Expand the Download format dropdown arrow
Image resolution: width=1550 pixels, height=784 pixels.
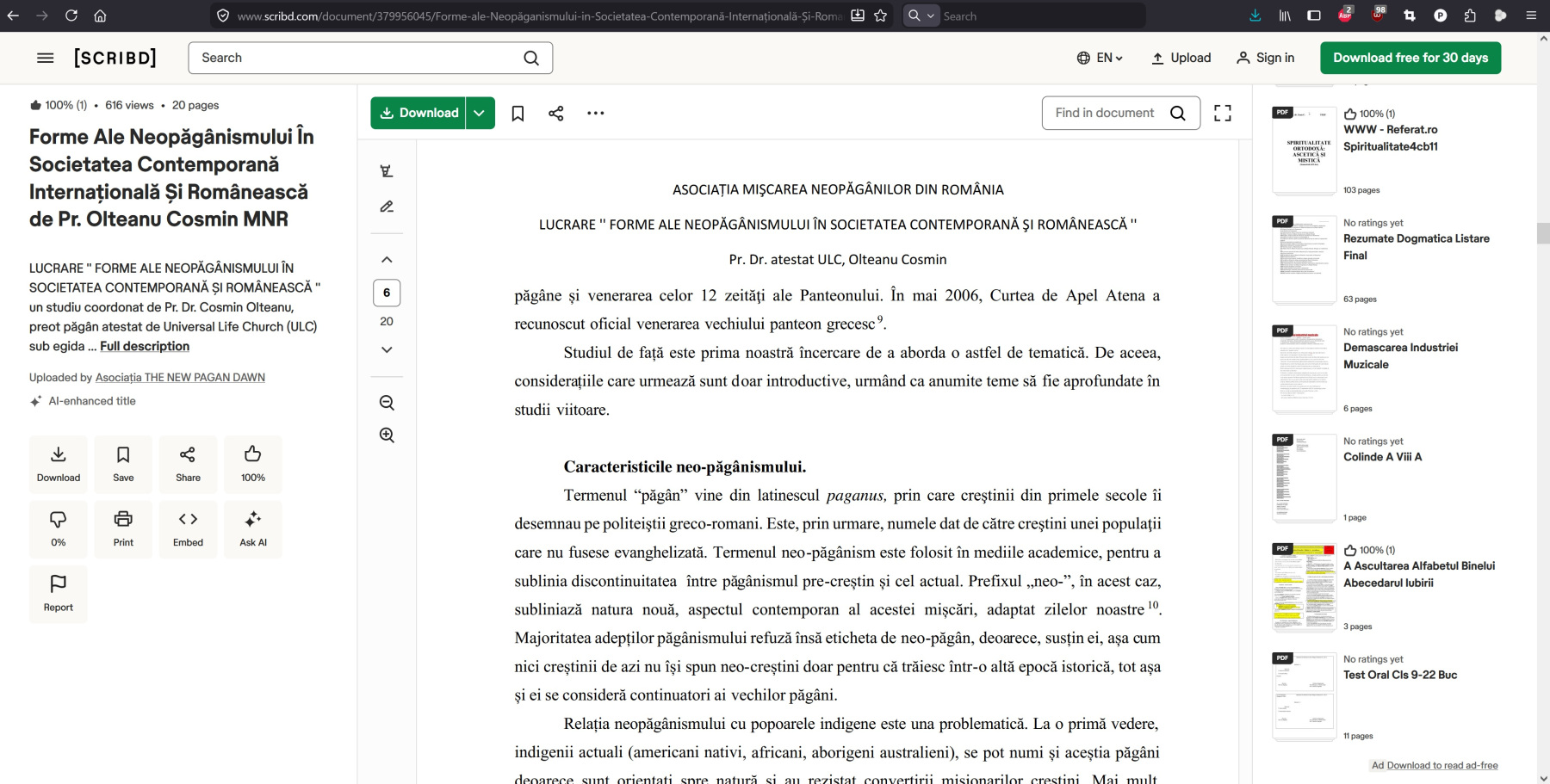[x=480, y=114]
